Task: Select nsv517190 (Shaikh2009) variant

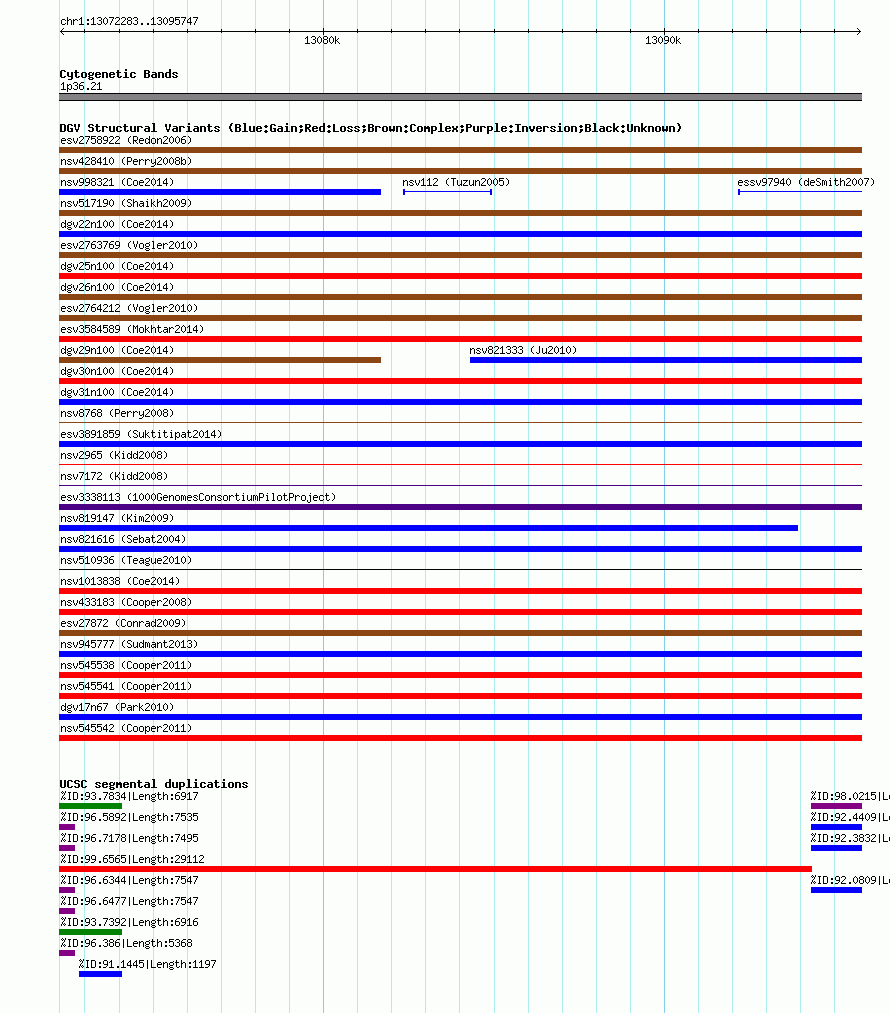Action: (126, 204)
